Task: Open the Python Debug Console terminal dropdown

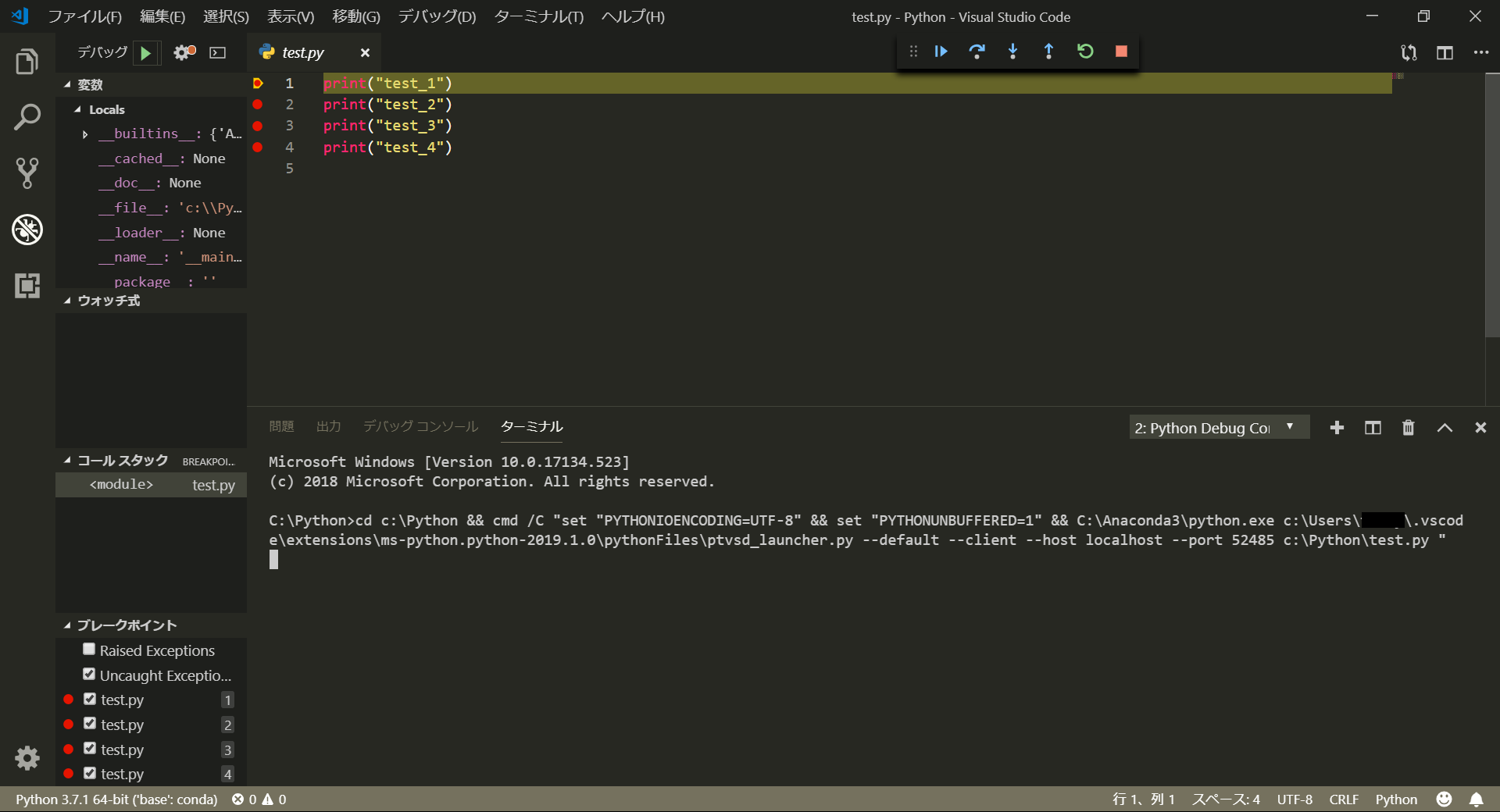Action: tap(1218, 428)
